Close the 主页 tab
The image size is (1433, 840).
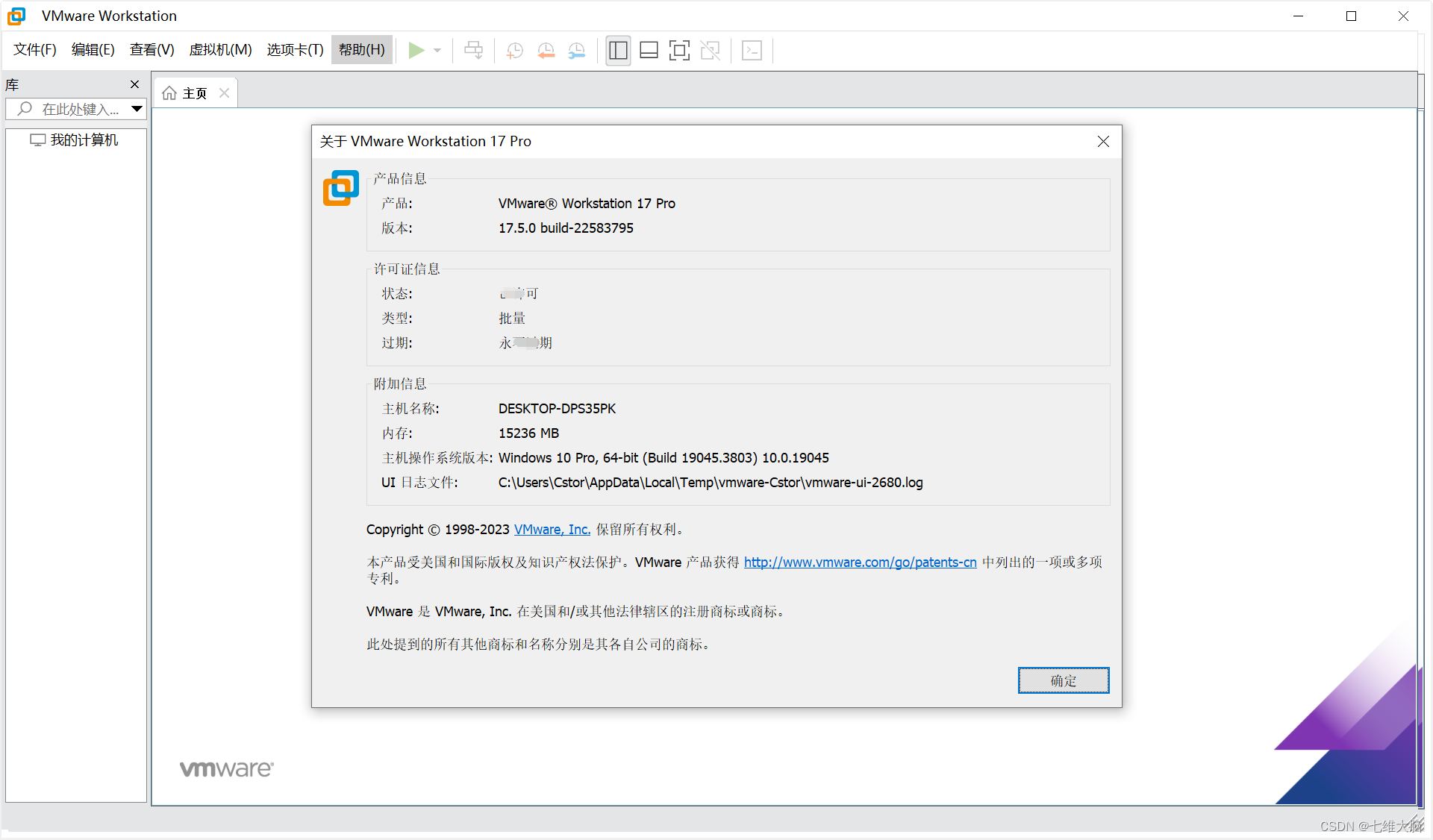coord(224,93)
